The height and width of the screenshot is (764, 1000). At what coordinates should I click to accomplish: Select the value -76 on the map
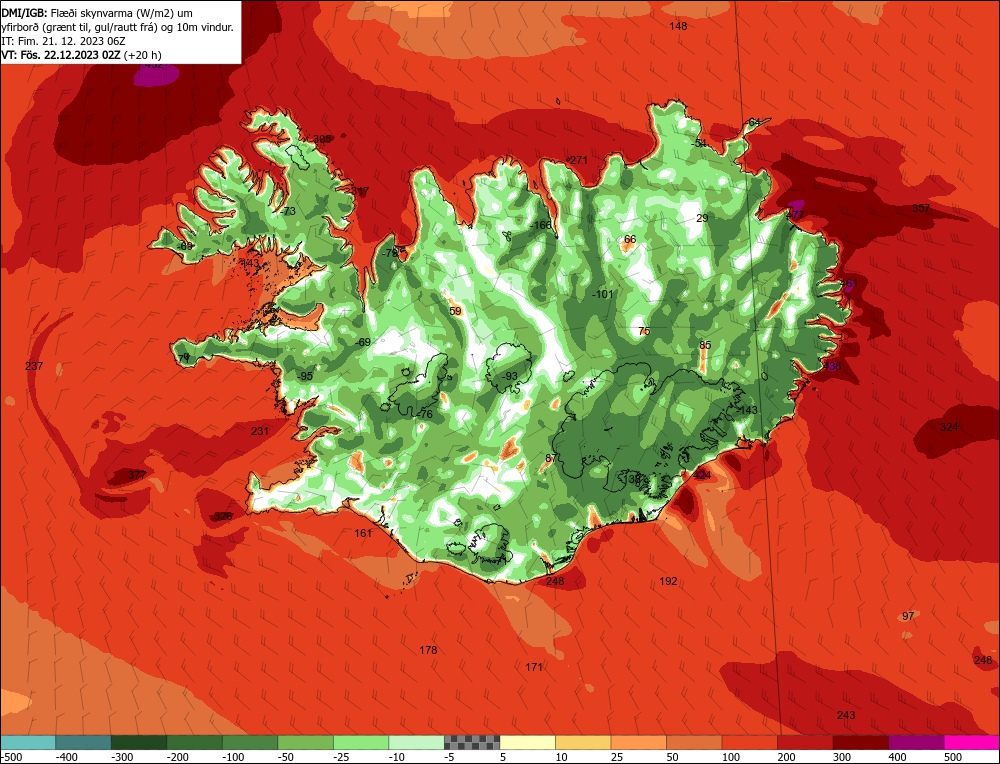coord(424,414)
